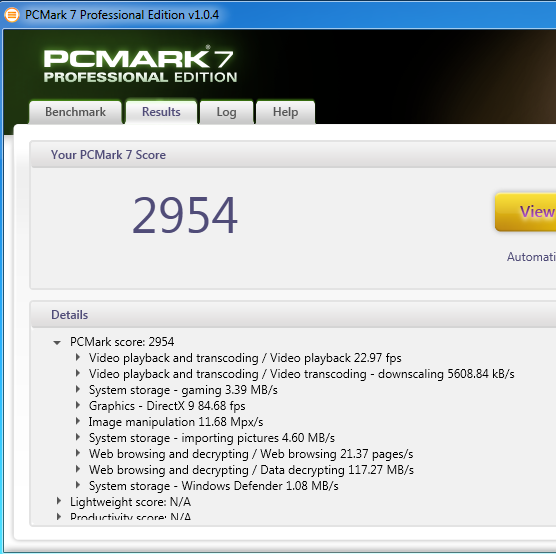Select 'Graphics - DirectX 9 84.68 fps' text

(167, 406)
